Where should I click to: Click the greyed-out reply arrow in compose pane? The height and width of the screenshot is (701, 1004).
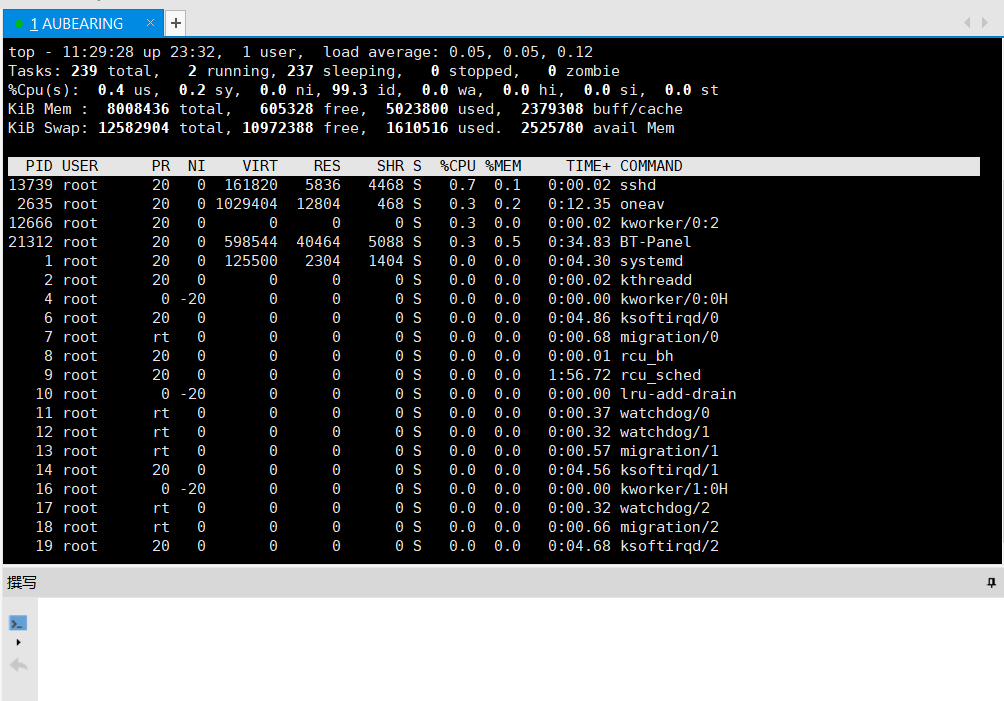19,665
